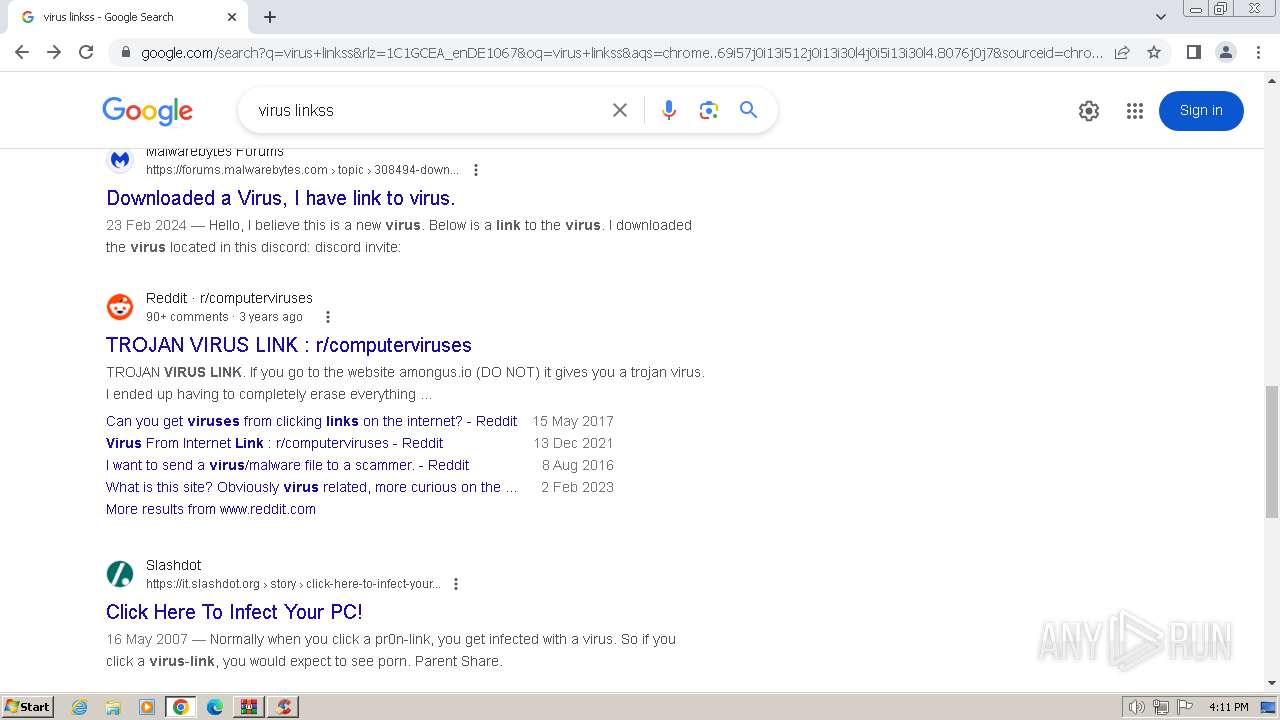Open Google quick settings gear
The width and height of the screenshot is (1280, 720).
point(1089,111)
